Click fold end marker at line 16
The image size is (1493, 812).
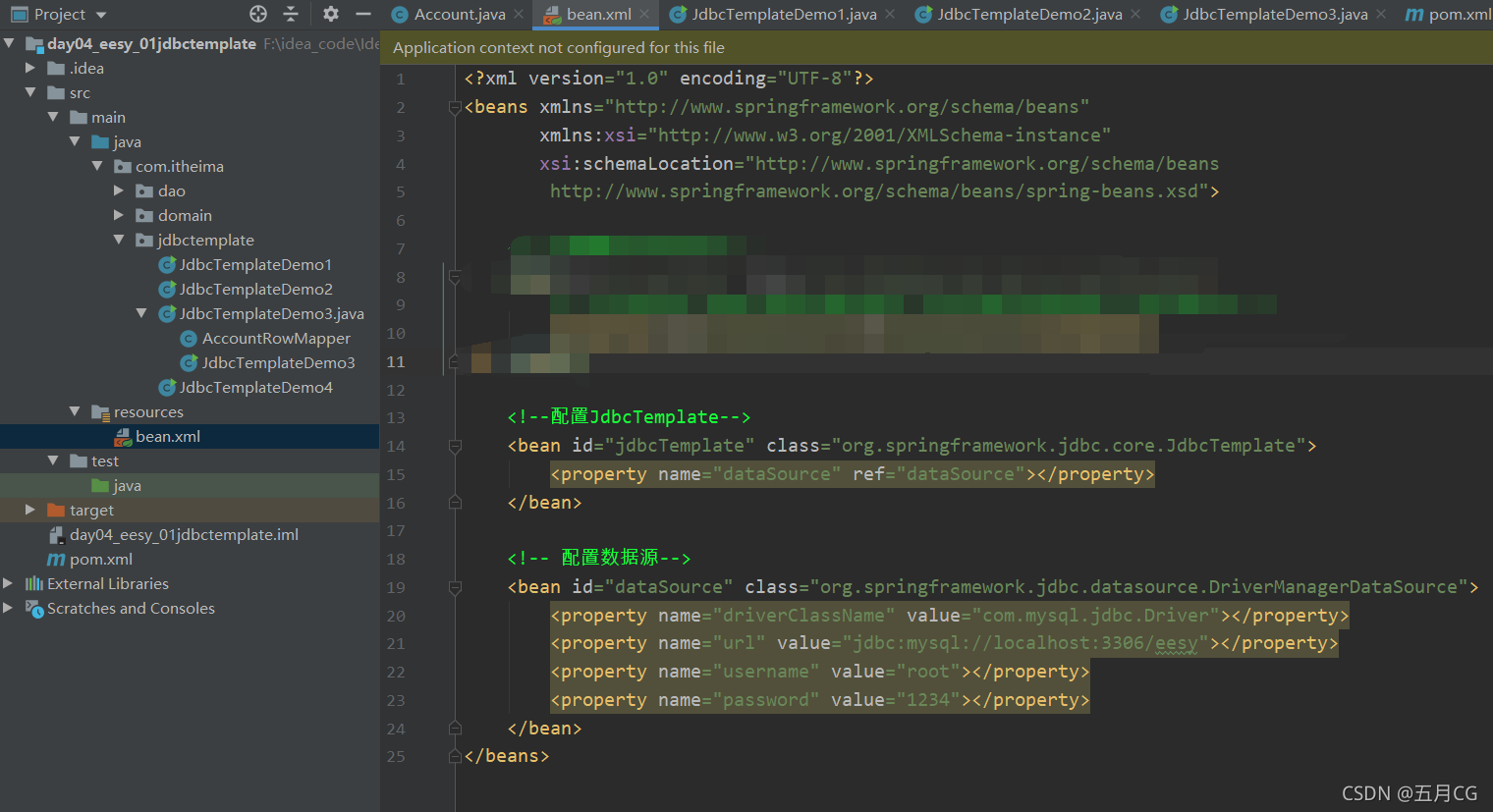(455, 503)
